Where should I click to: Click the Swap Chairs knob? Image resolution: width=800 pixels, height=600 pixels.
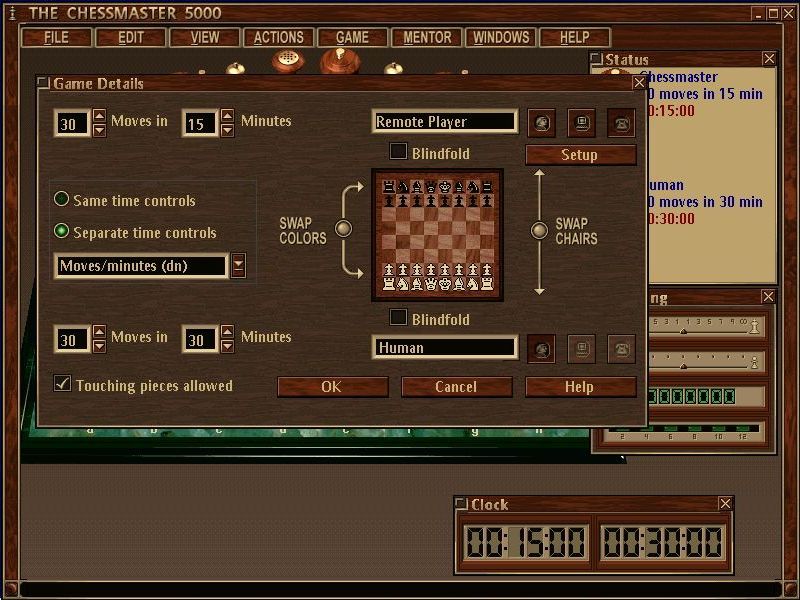pos(538,230)
